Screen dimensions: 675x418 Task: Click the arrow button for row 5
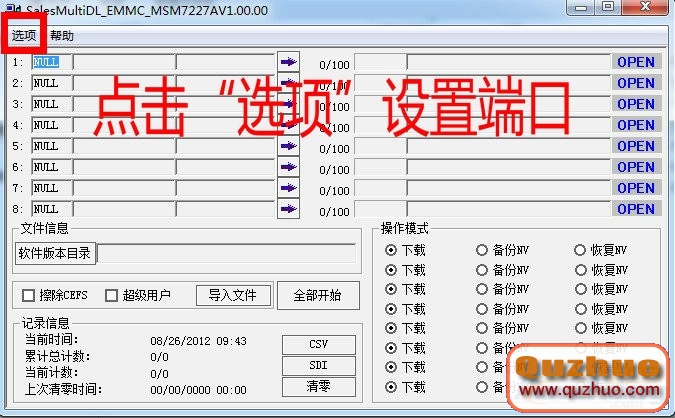[288, 146]
